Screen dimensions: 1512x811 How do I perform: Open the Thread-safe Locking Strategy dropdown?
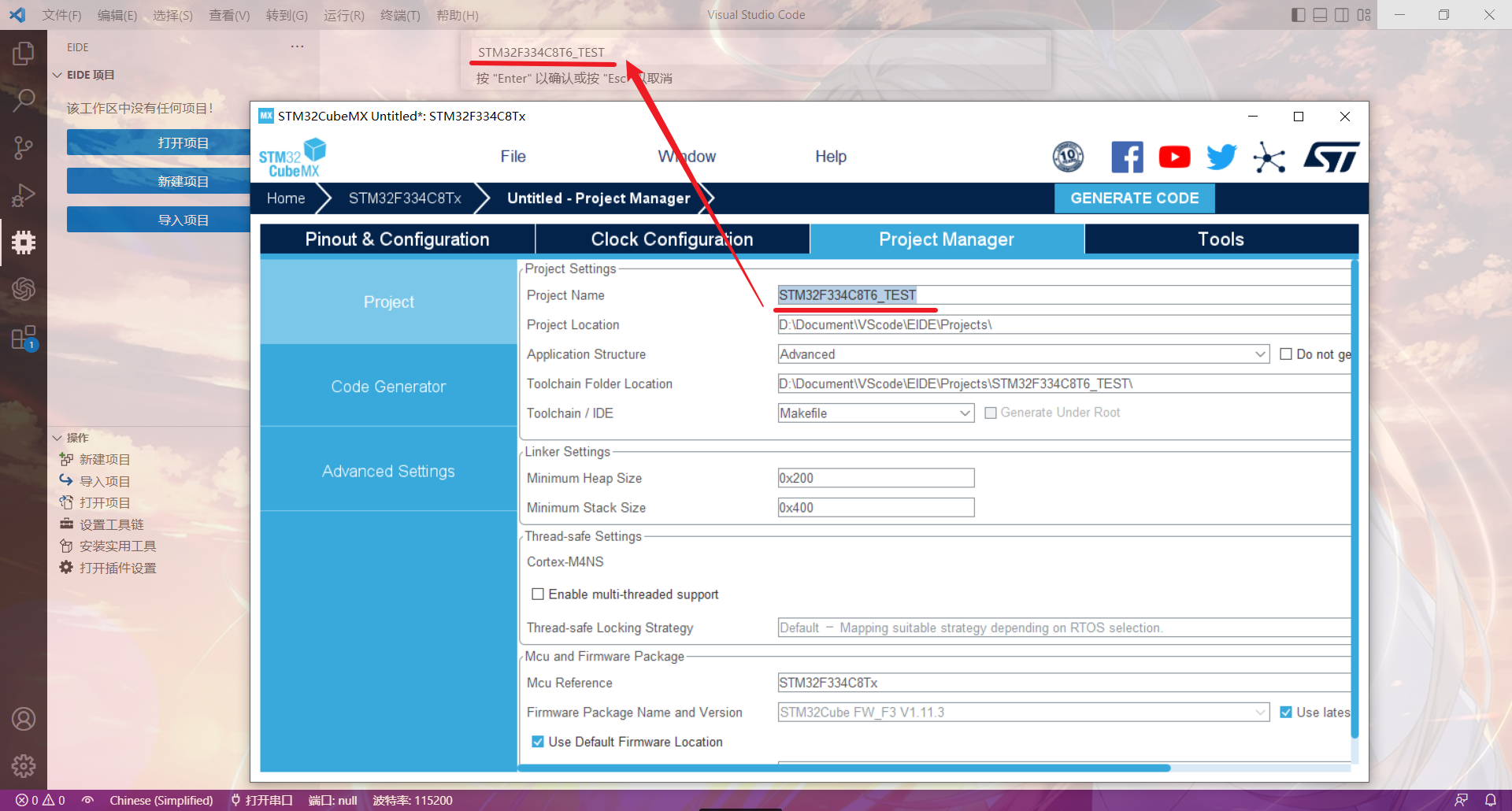pyautogui.click(x=1064, y=628)
